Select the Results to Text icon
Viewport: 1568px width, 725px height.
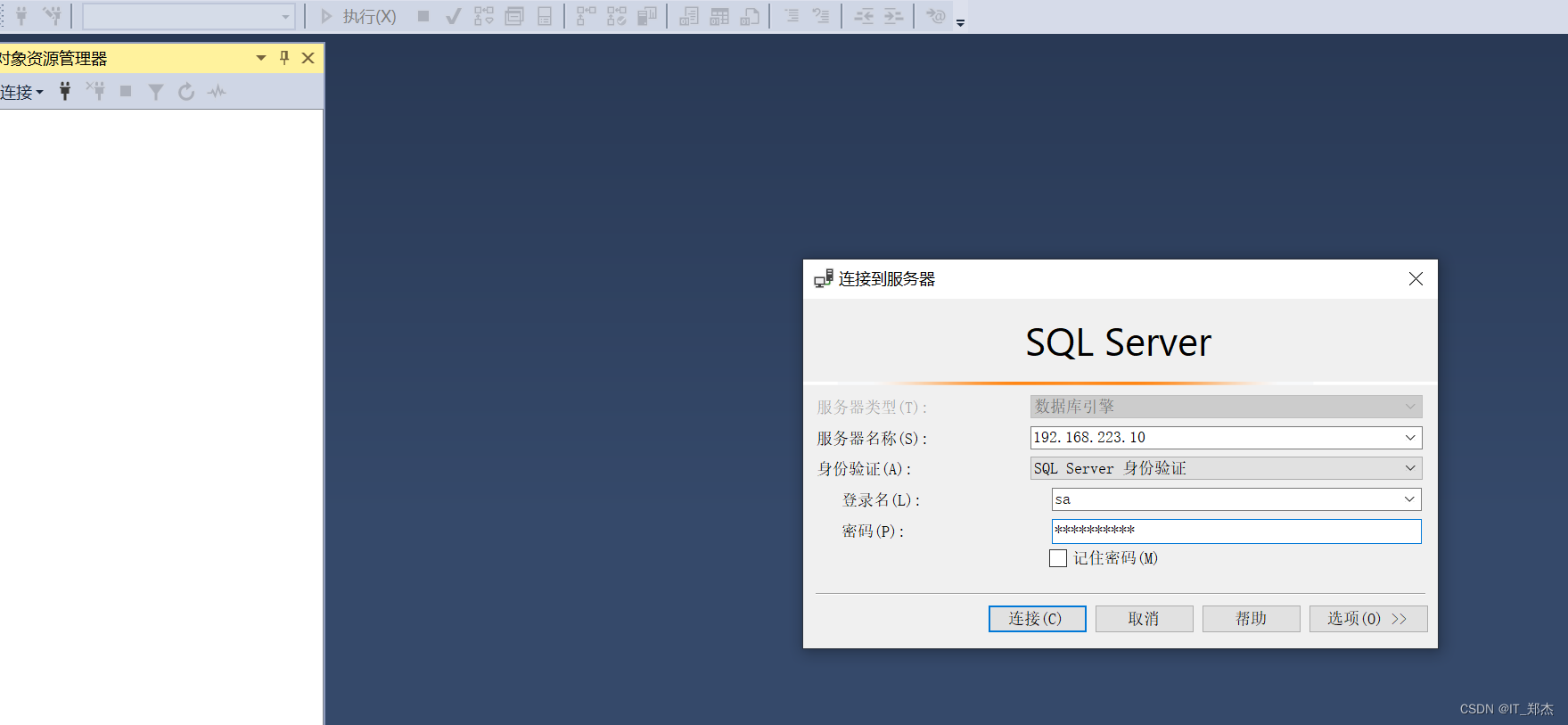click(689, 16)
